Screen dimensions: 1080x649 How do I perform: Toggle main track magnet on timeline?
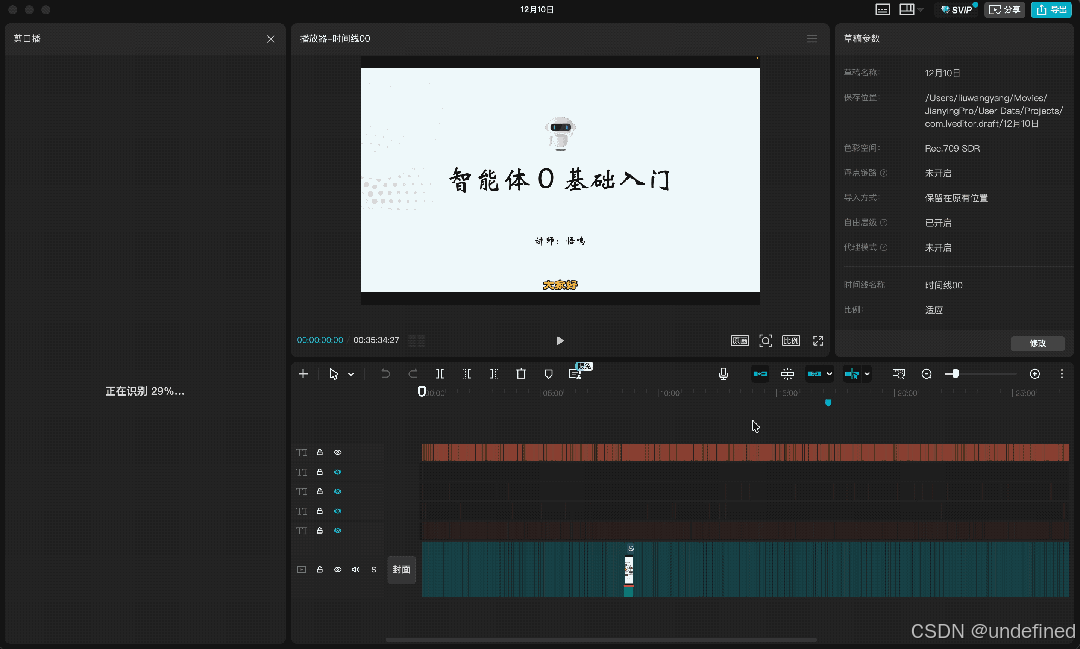click(760, 373)
